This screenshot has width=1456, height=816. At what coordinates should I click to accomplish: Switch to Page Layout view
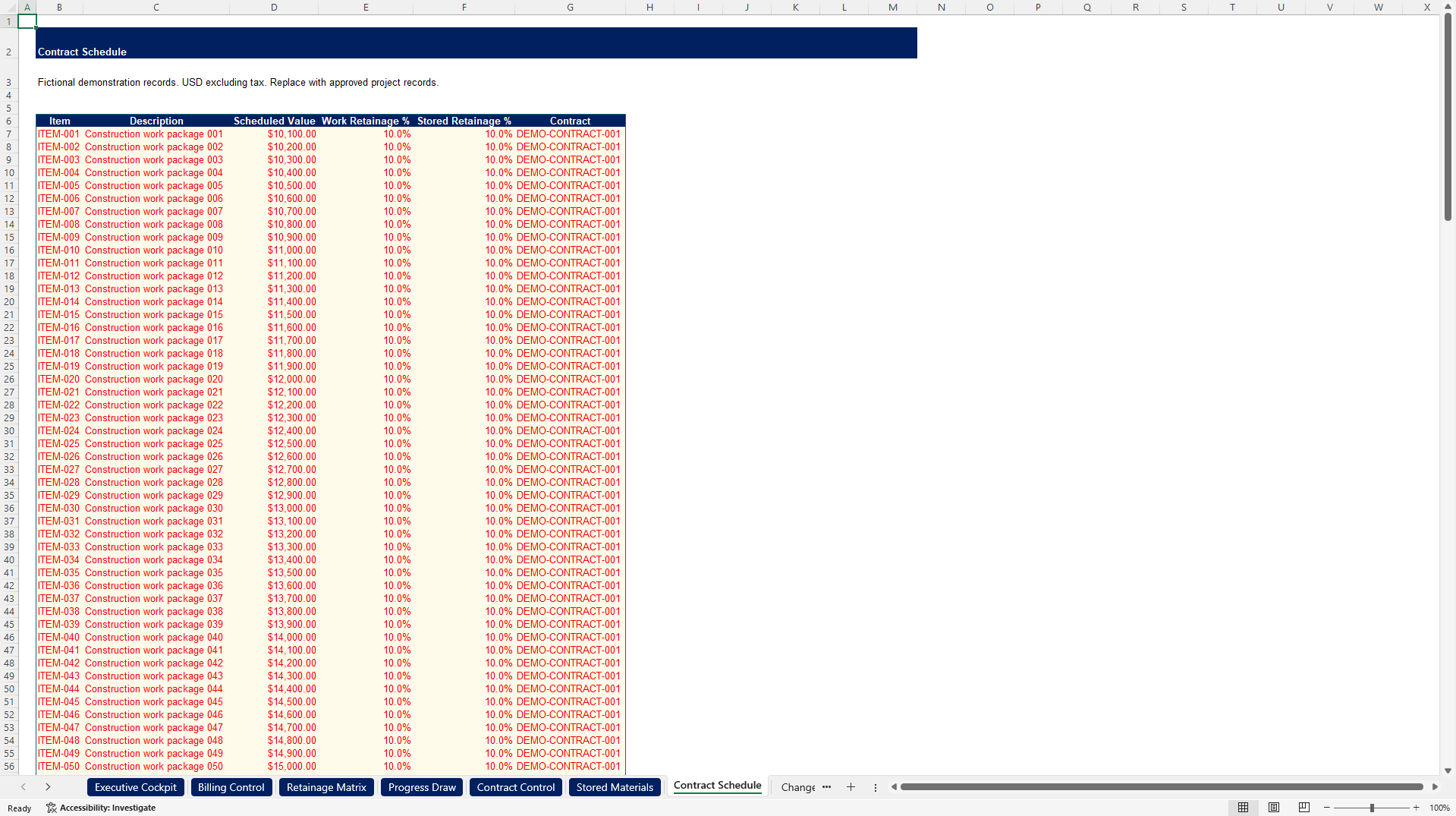pyautogui.click(x=1274, y=808)
